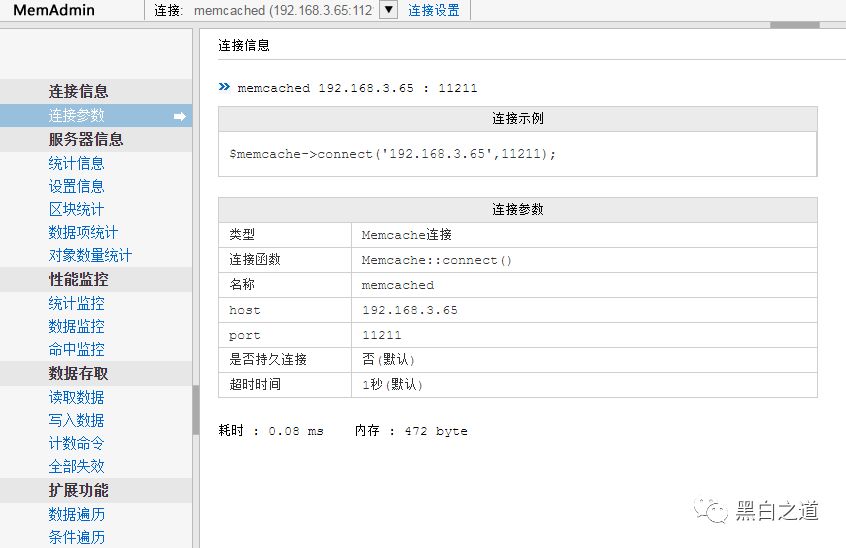Open 统计信息 in sidebar
The image size is (846, 548).
click(76, 163)
